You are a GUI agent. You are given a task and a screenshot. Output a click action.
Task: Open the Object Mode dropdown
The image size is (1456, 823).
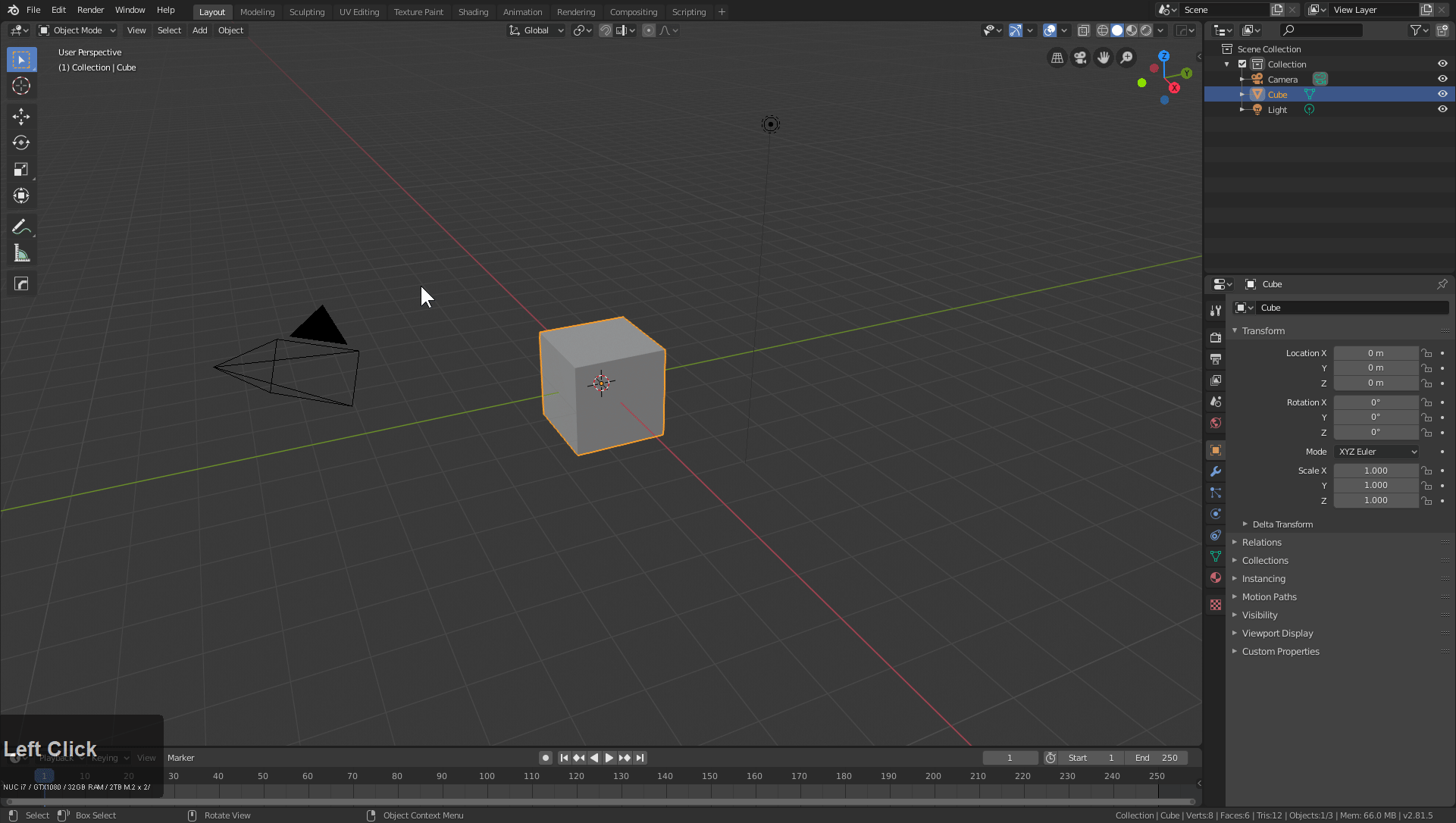pyautogui.click(x=77, y=30)
